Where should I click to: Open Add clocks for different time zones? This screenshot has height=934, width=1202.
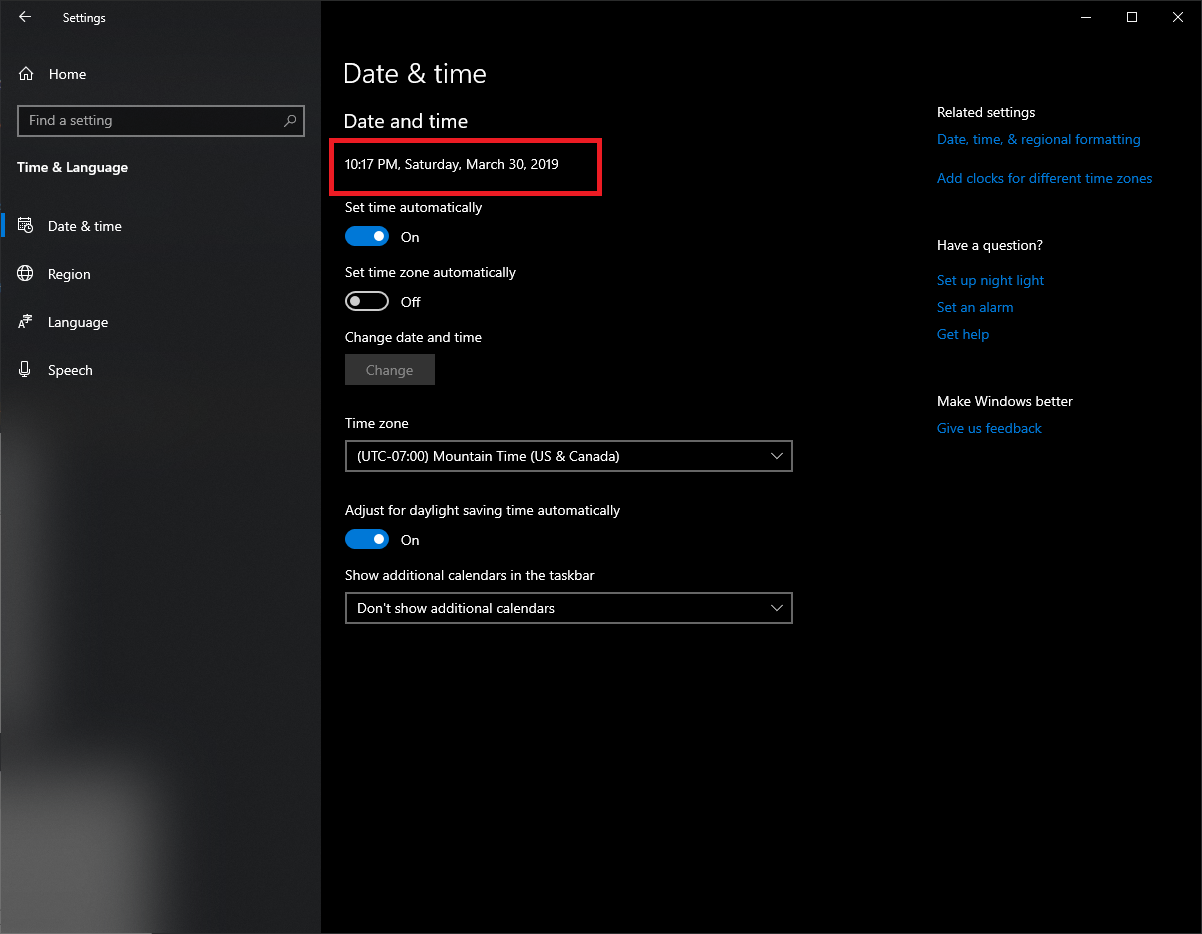click(1044, 179)
